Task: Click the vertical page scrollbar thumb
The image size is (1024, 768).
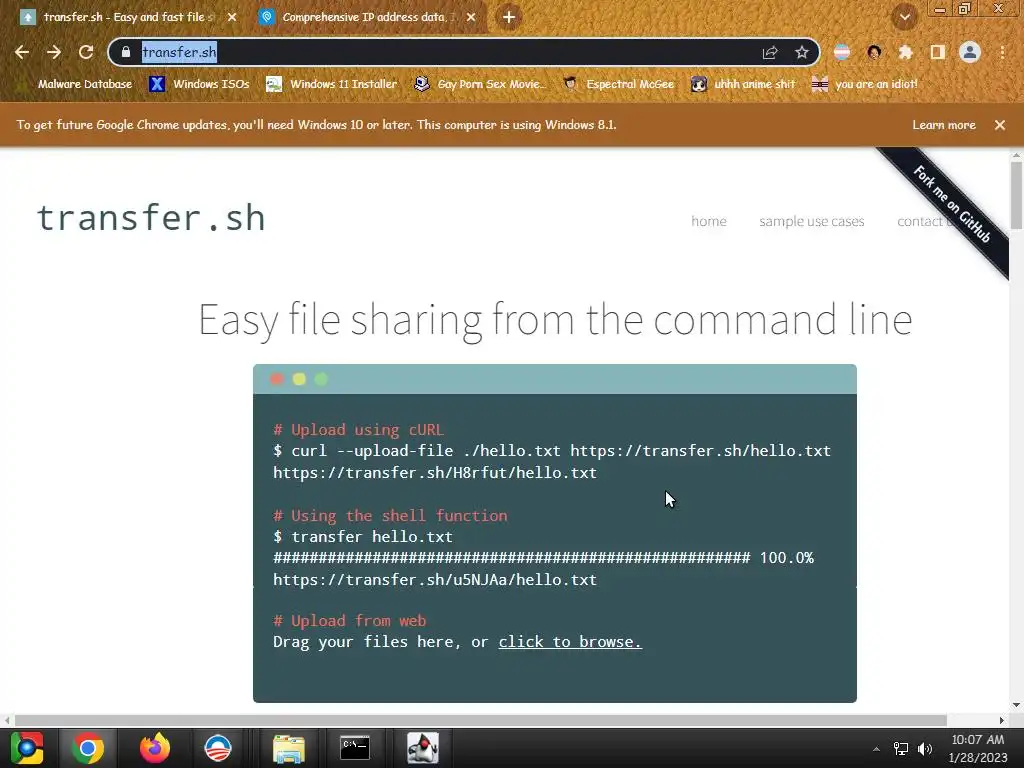Action: tap(1016, 195)
